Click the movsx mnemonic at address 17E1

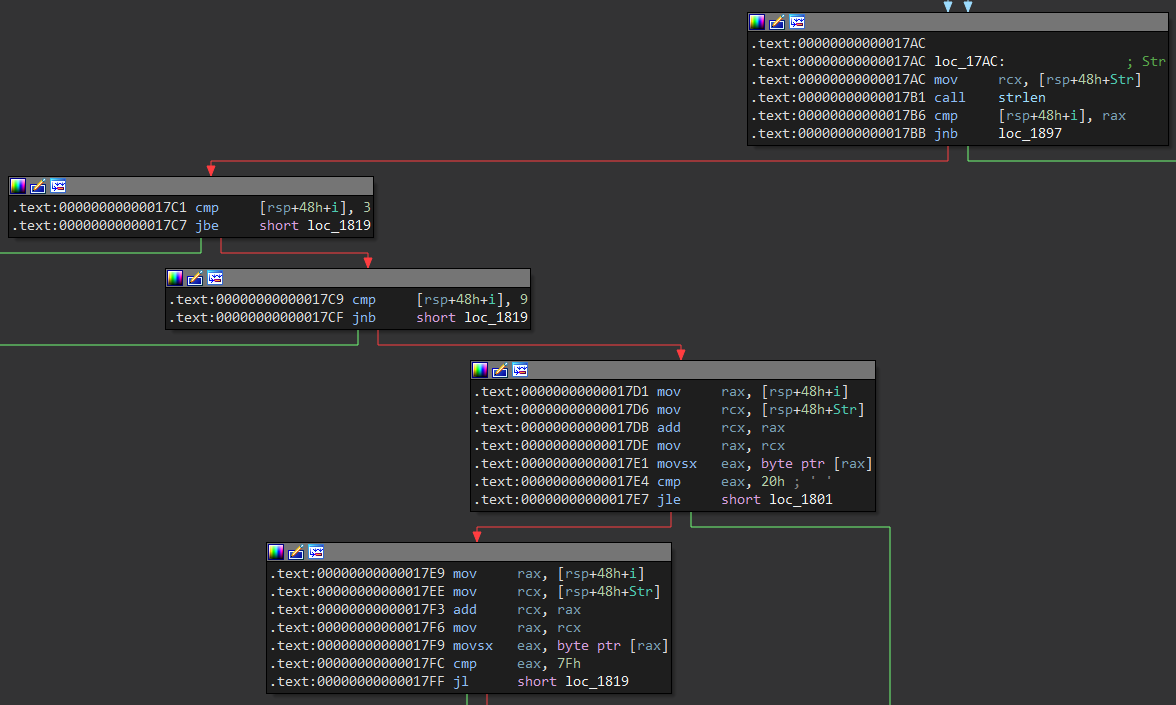pyautogui.click(x=676, y=464)
